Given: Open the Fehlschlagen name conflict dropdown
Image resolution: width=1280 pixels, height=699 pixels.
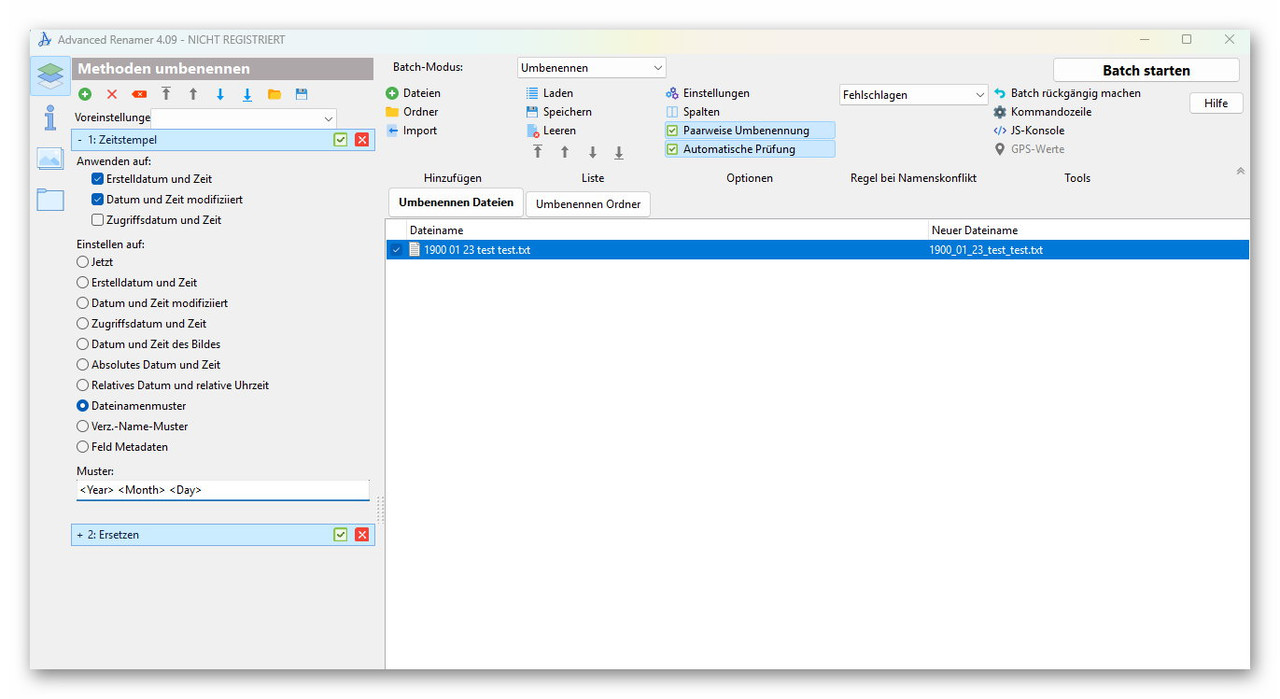Looking at the screenshot, I should coord(914,95).
